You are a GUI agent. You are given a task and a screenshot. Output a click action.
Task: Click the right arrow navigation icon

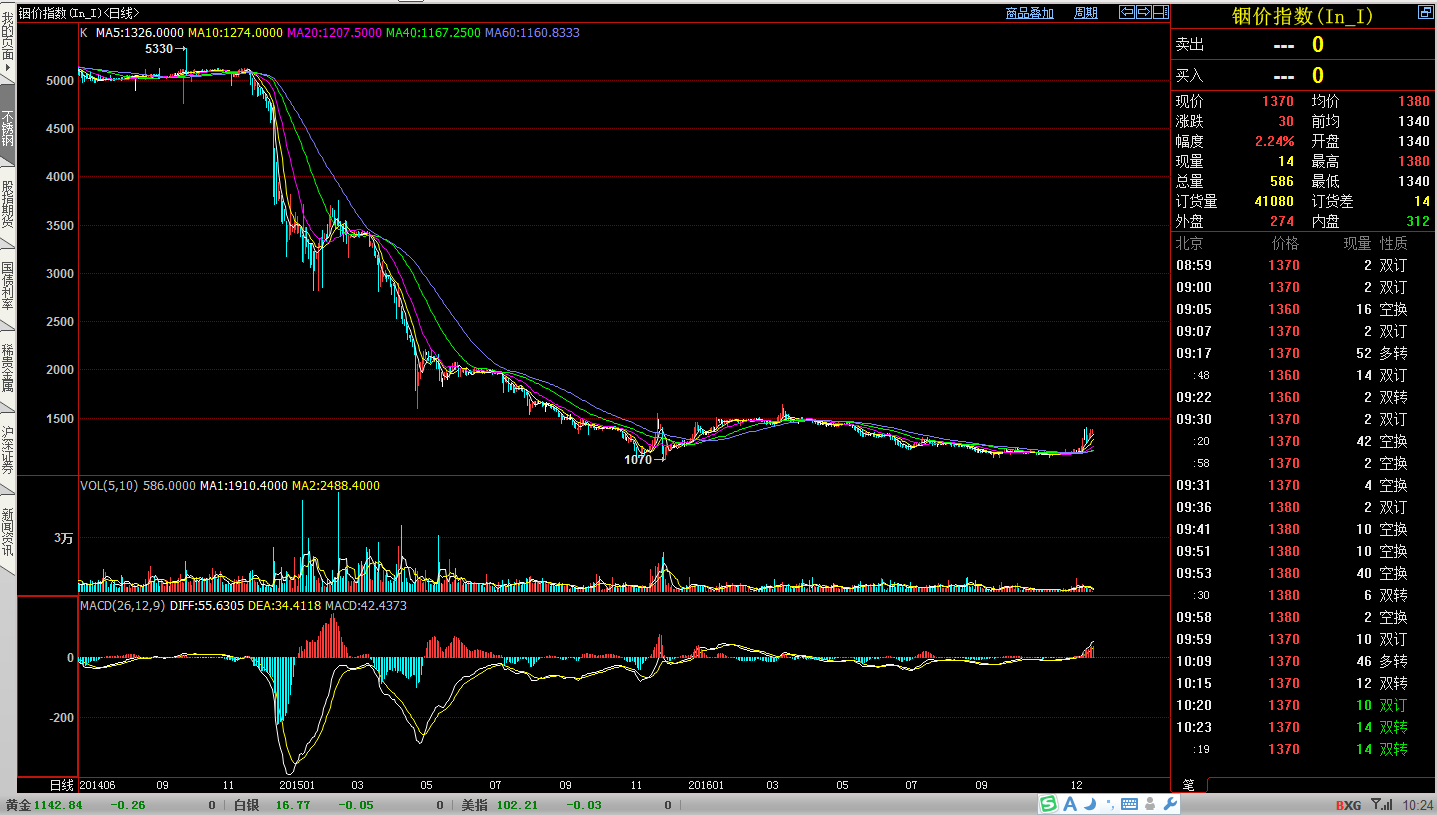click(x=1143, y=13)
